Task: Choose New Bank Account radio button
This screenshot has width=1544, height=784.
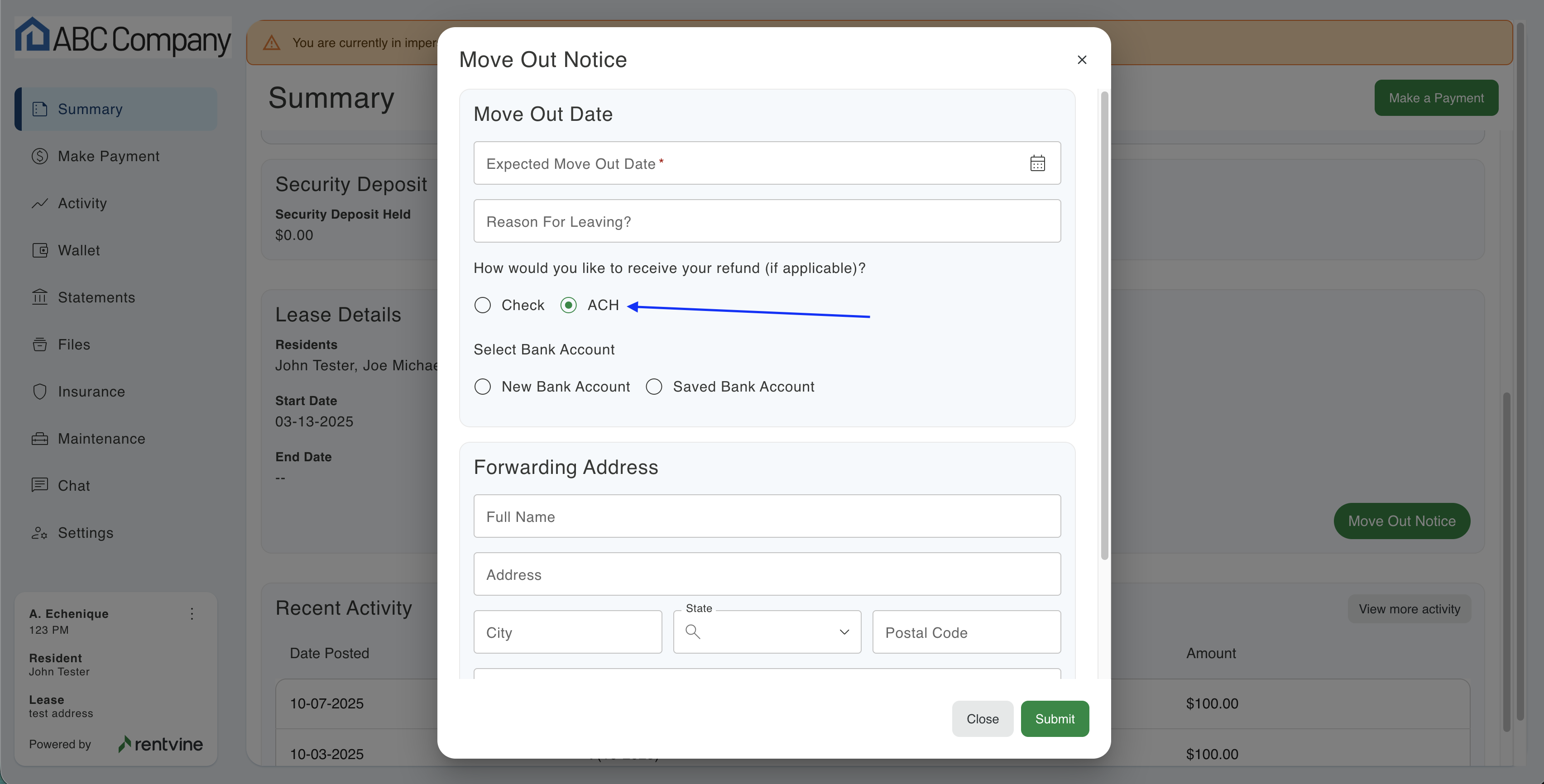Action: click(483, 387)
